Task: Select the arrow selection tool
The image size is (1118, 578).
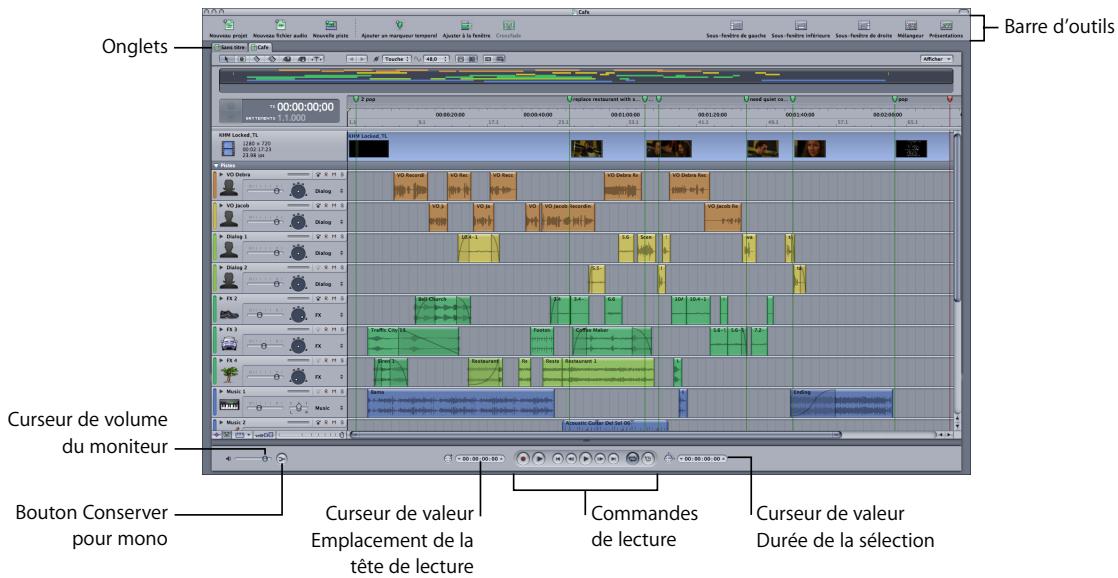Action: point(228,59)
